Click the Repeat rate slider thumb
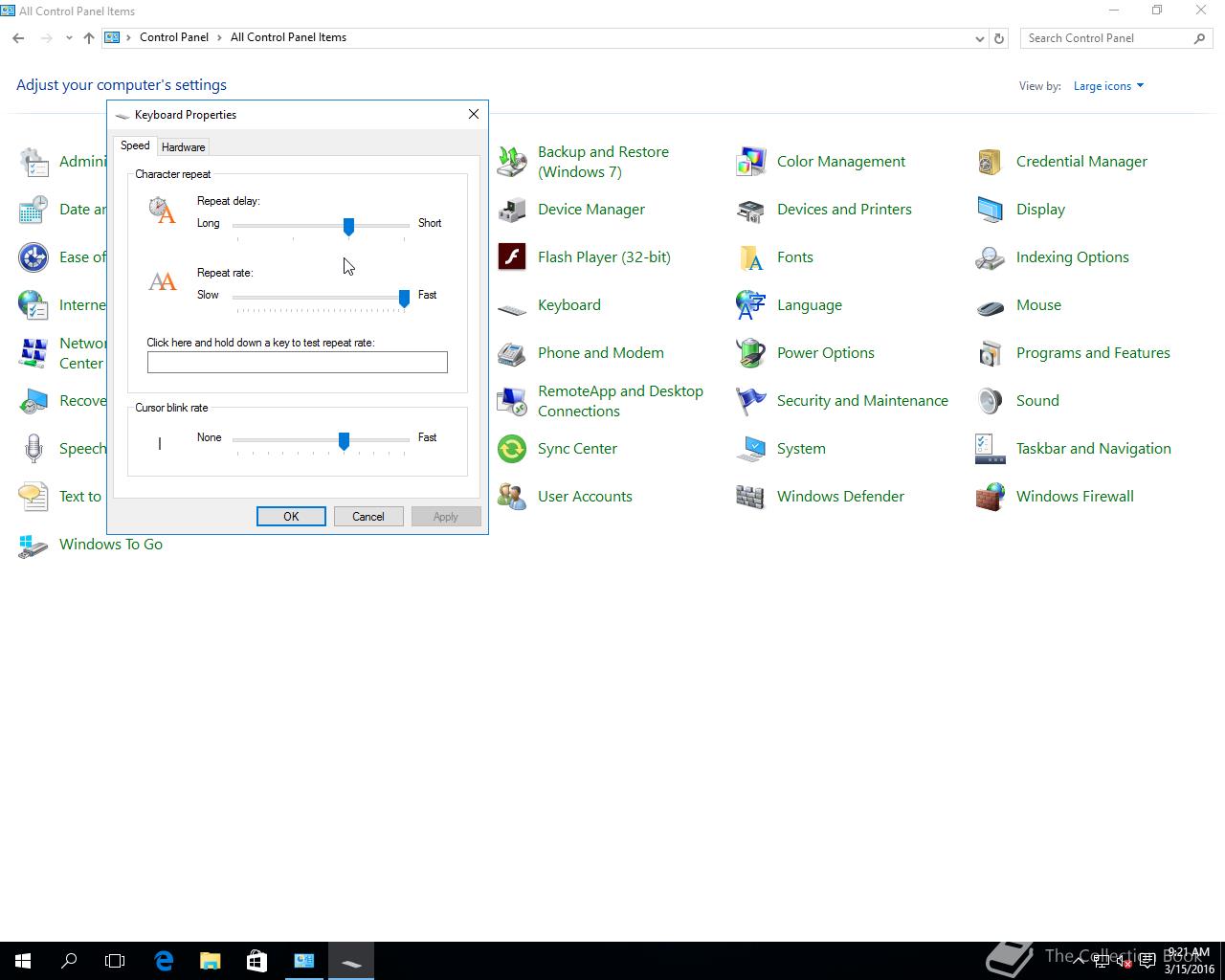Screen dimensions: 1225x980 pos(404,299)
